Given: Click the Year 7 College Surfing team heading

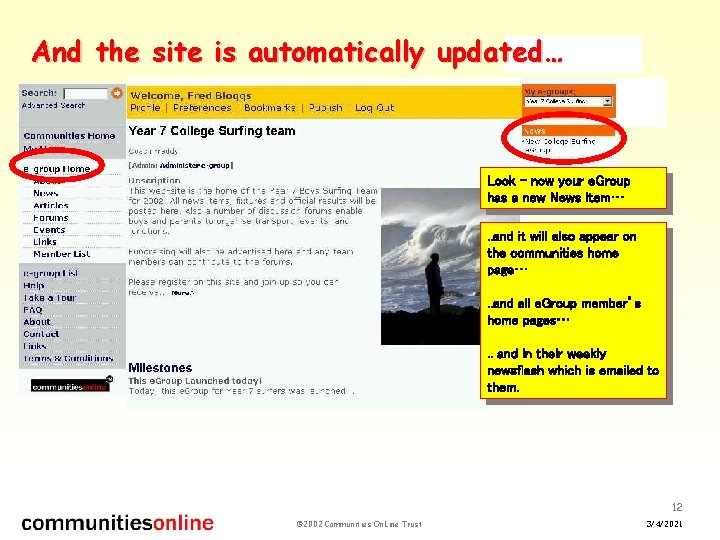Looking at the screenshot, I should (x=212, y=131).
